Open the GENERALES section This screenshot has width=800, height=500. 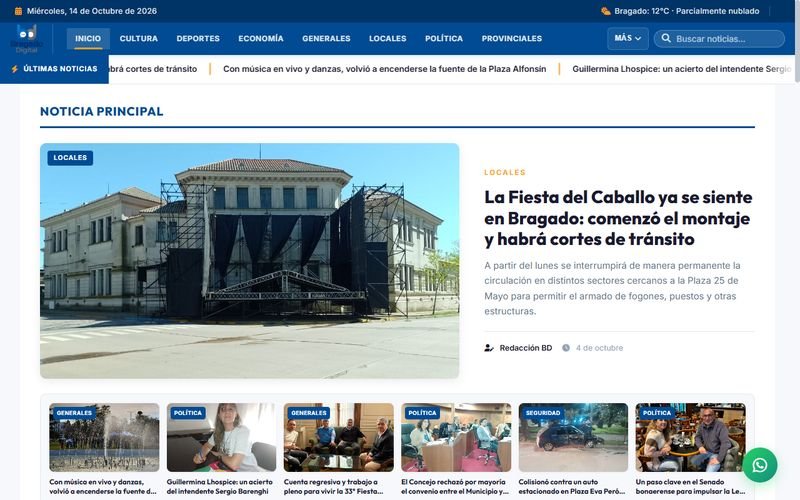(x=326, y=38)
